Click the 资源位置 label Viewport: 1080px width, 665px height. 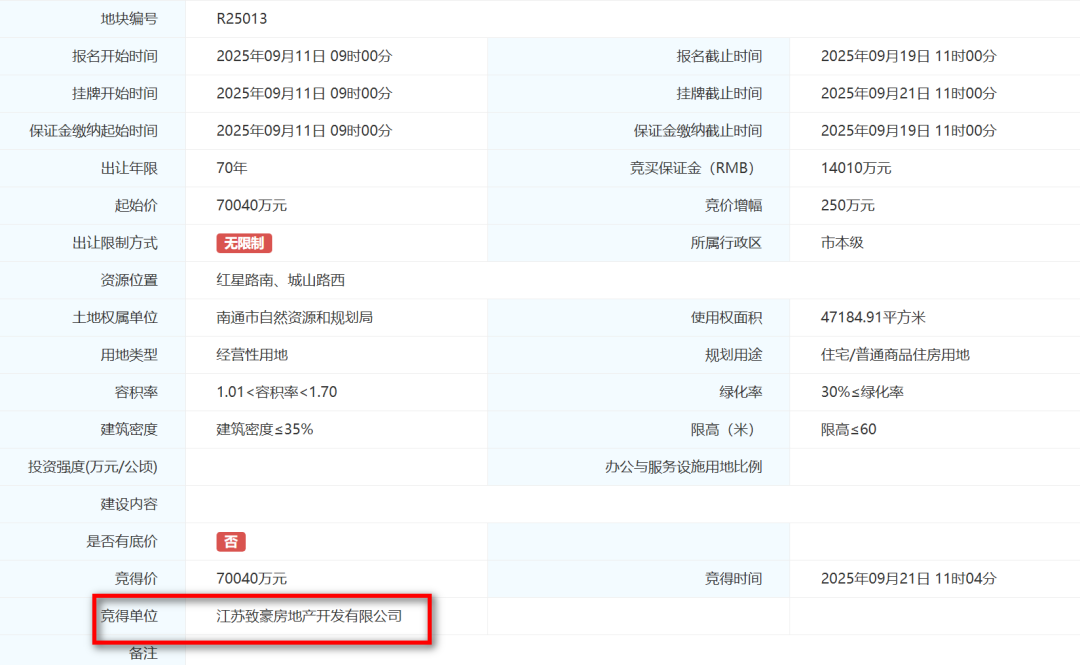point(129,280)
